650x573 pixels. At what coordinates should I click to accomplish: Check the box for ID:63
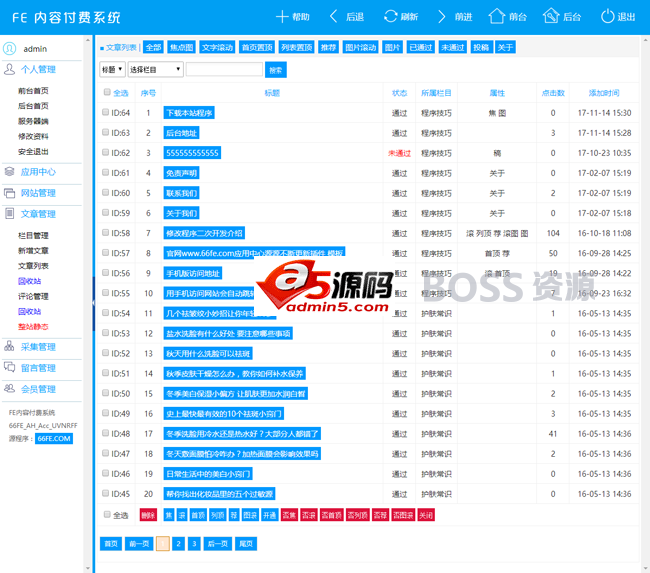point(106,132)
